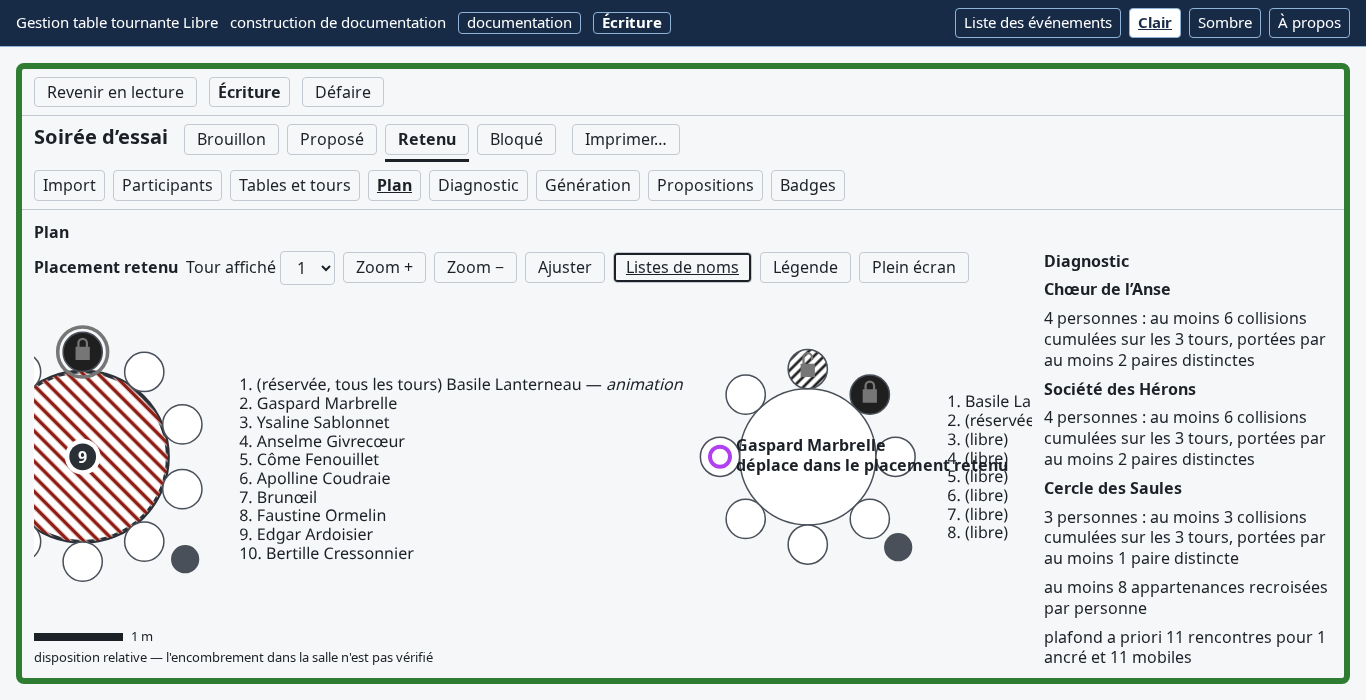
Task: Open the Tour affiché dropdown
Action: [307, 268]
